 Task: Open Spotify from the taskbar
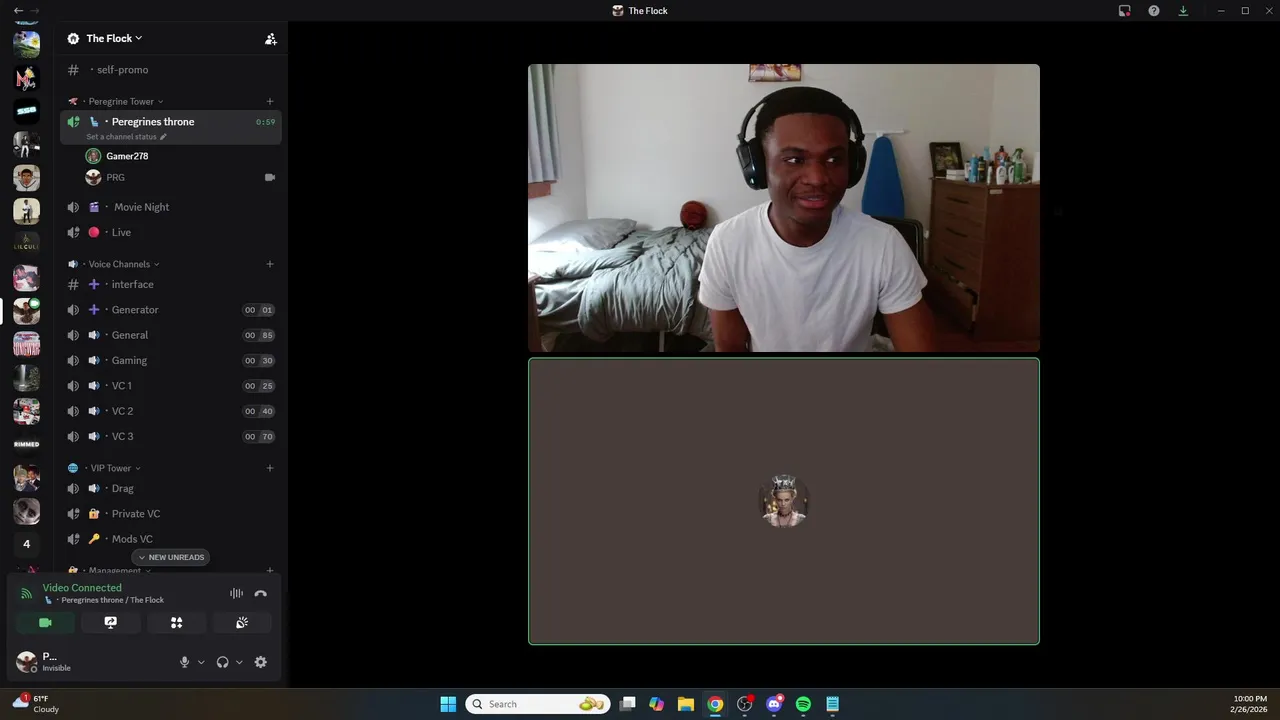pos(803,704)
